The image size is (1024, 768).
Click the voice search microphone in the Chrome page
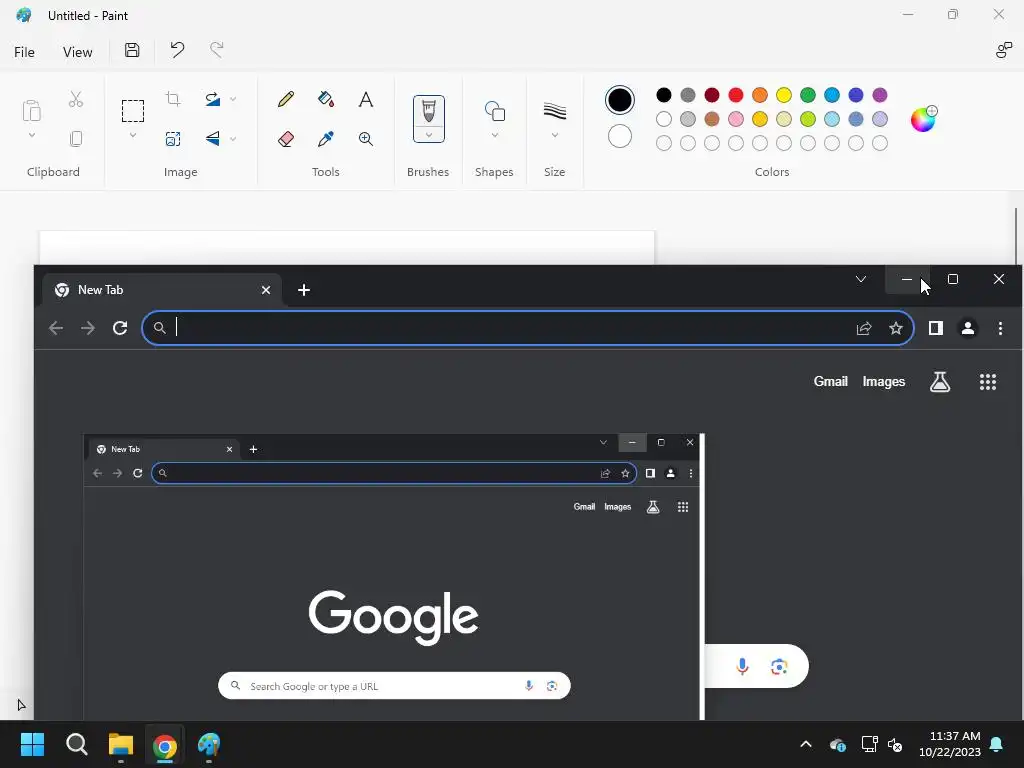742,666
